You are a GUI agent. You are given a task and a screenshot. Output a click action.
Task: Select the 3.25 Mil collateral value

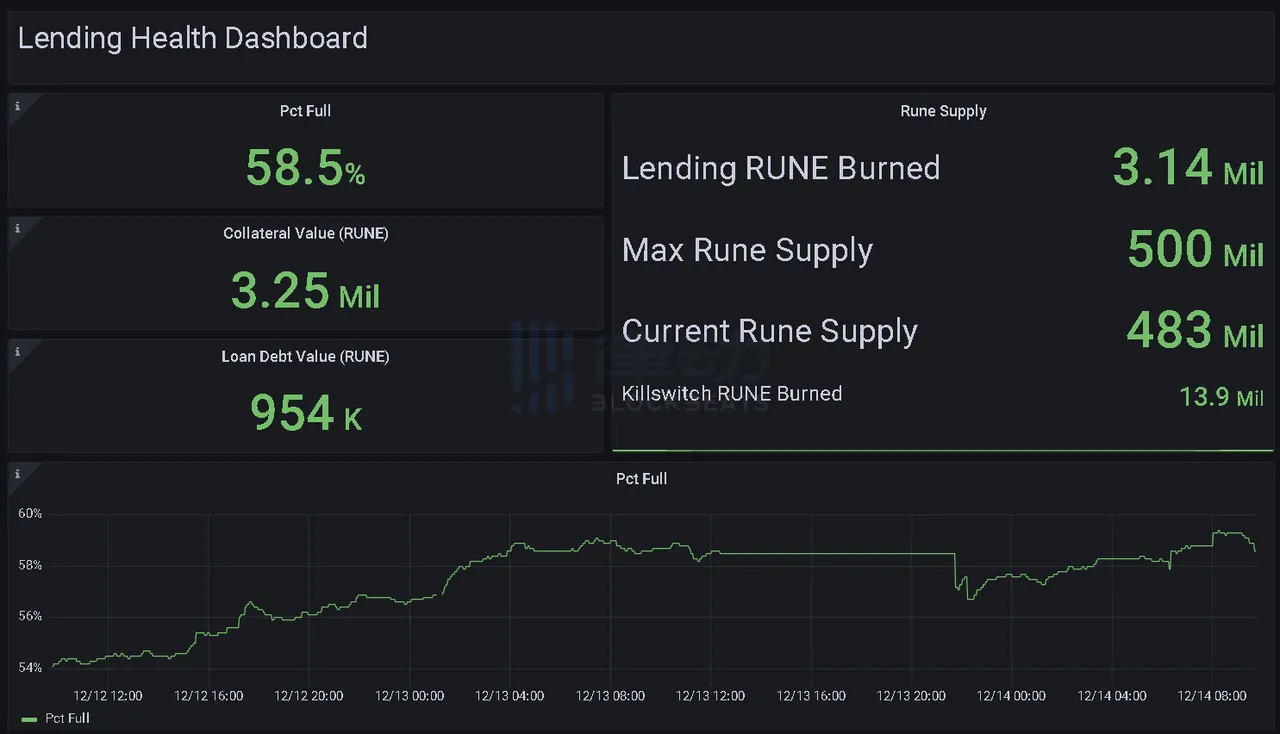[305, 291]
